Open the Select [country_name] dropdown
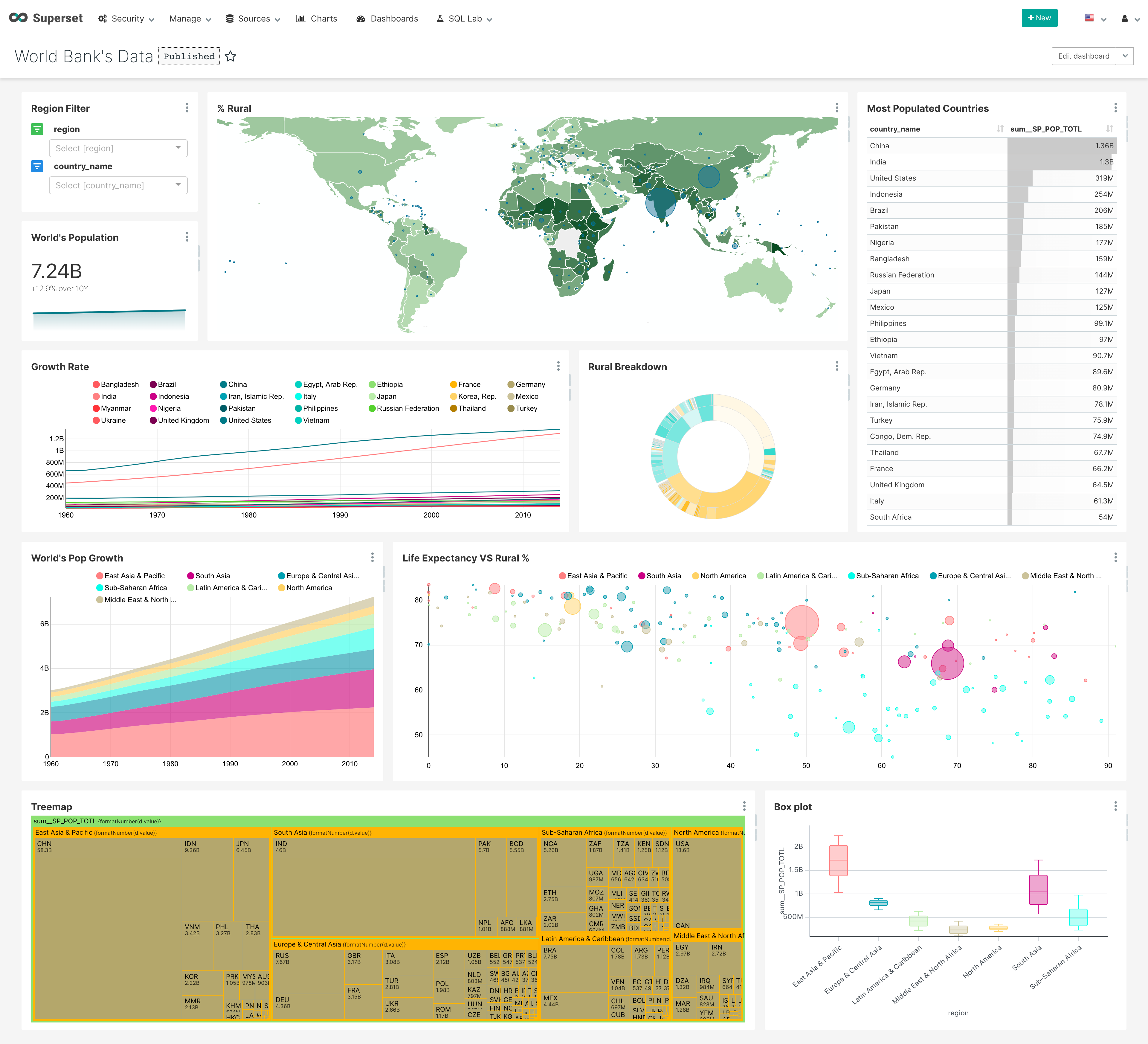The width and height of the screenshot is (1148, 1044). tap(118, 185)
